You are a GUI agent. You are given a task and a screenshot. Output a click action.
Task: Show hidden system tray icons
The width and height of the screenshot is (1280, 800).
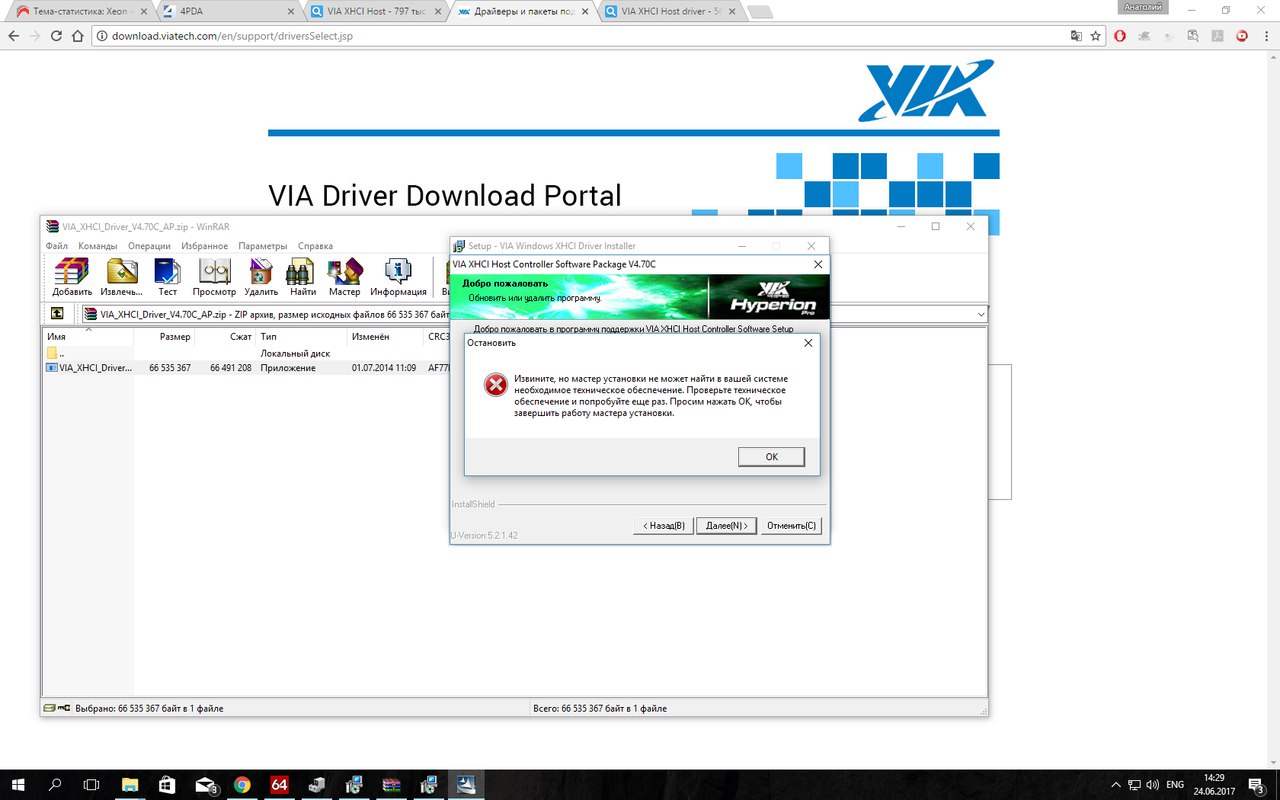(x=1116, y=785)
